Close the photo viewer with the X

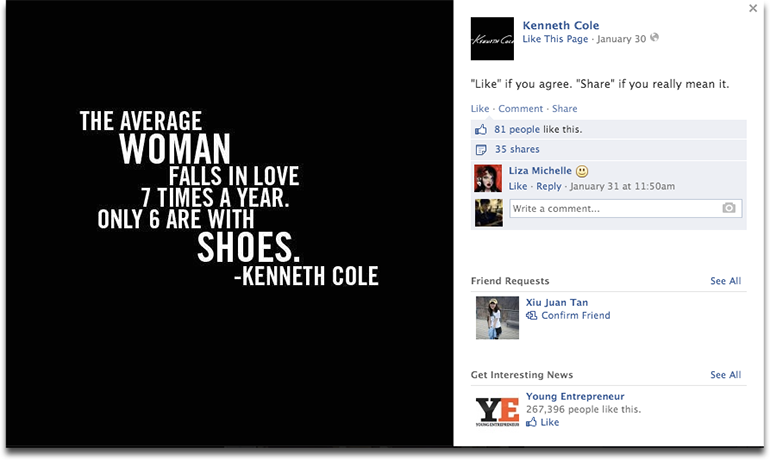[753, 8]
